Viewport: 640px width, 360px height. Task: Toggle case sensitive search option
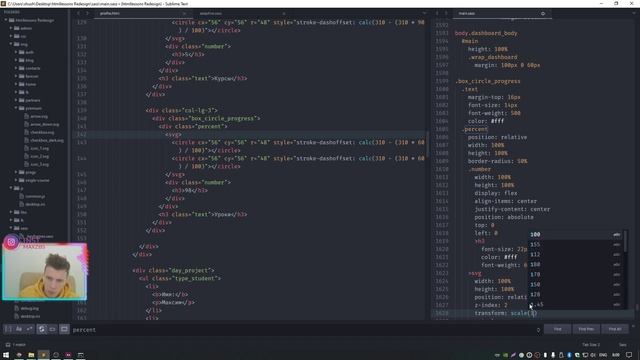[x=19, y=329]
